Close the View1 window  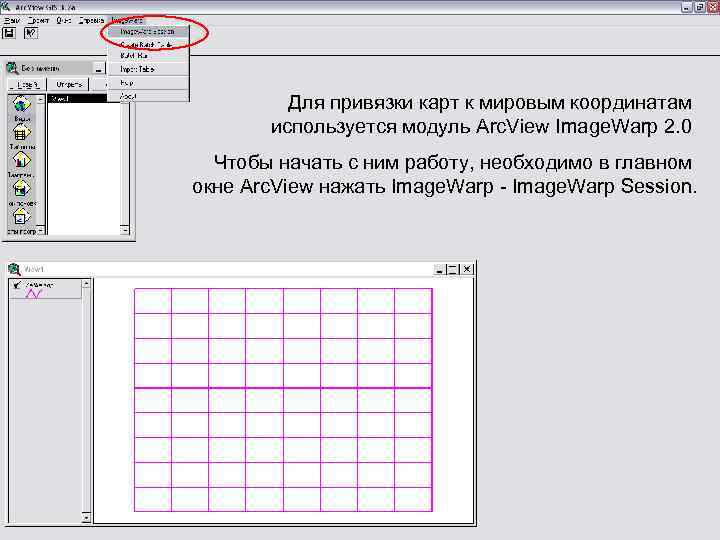467,270
